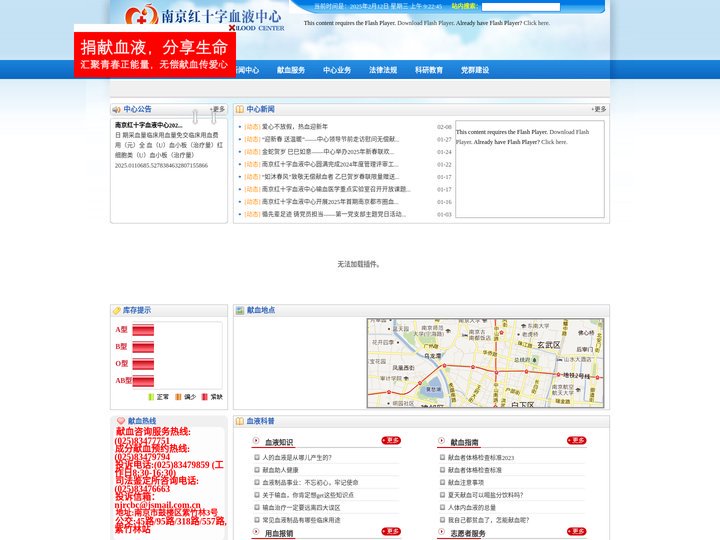The width and height of the screenshot is (720, 540).
Task: Click the tag icon beside 库存提示
Action: coord(117,310)
